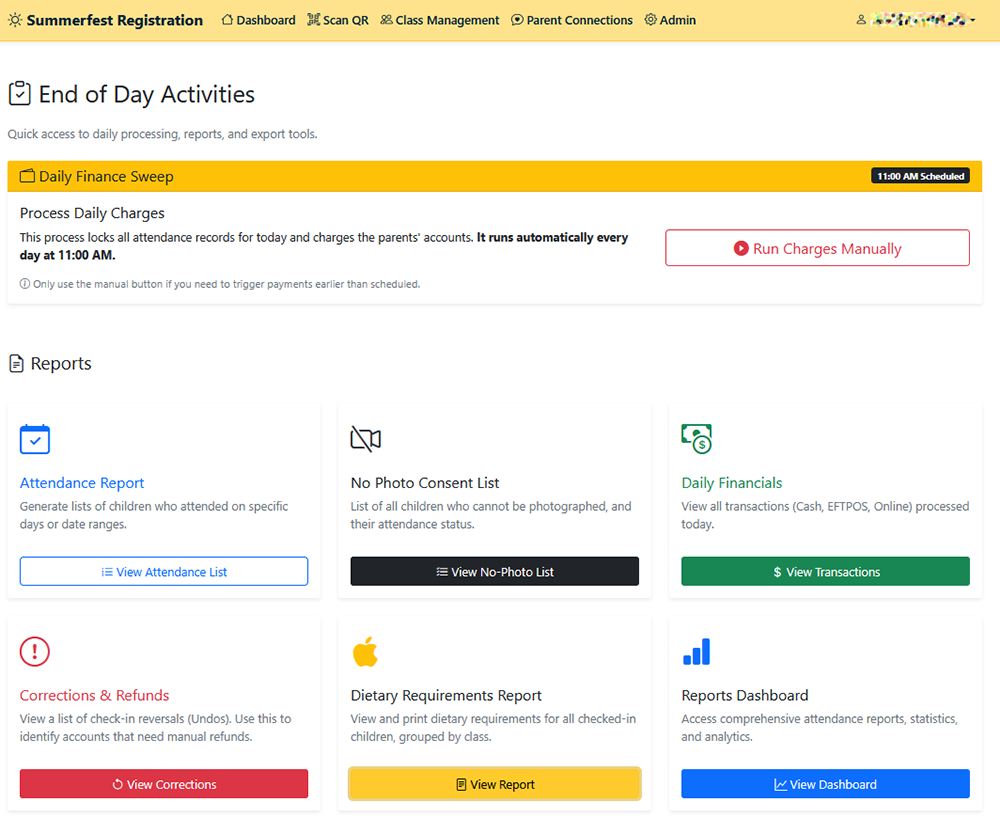The image size is (1000, 818).
Task: Click the chat heart icon beside Parent Connections
Action: click(517, 20)
